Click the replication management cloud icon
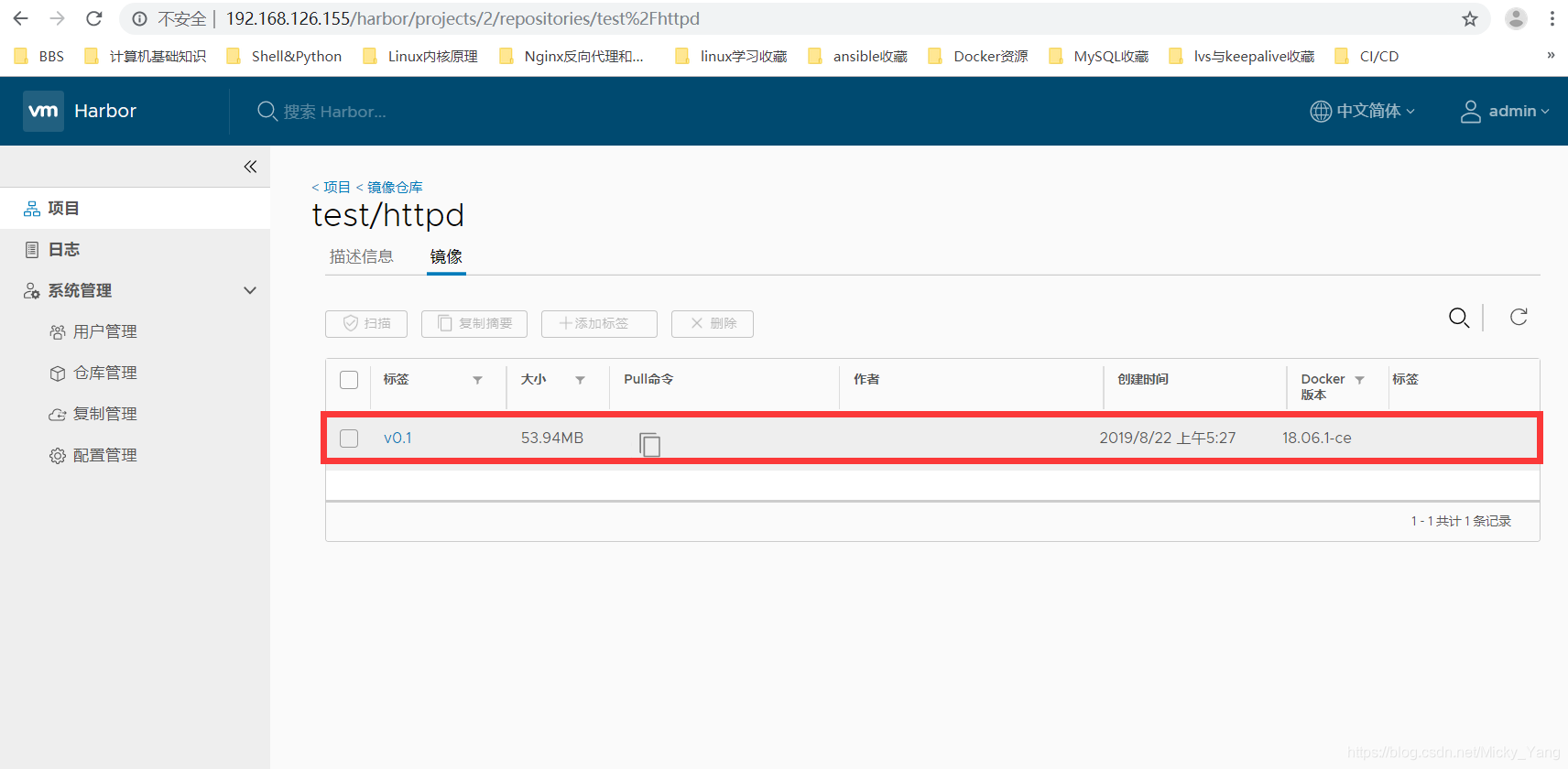1568x769 pixels. (58, 415)
